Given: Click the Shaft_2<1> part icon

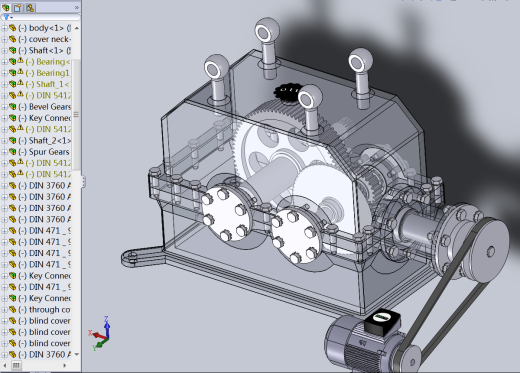Looking at the screenshot, I should [x=12, y=141].
